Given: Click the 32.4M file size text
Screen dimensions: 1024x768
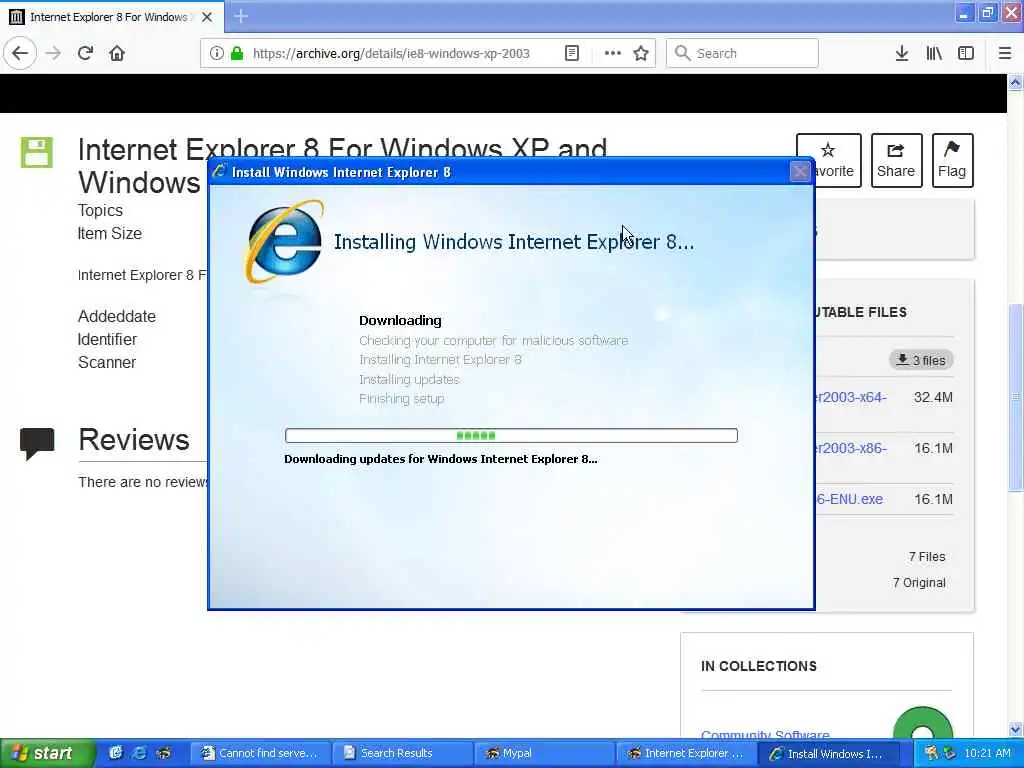Looking at the screenshot, I should click(x=933, y=397).
